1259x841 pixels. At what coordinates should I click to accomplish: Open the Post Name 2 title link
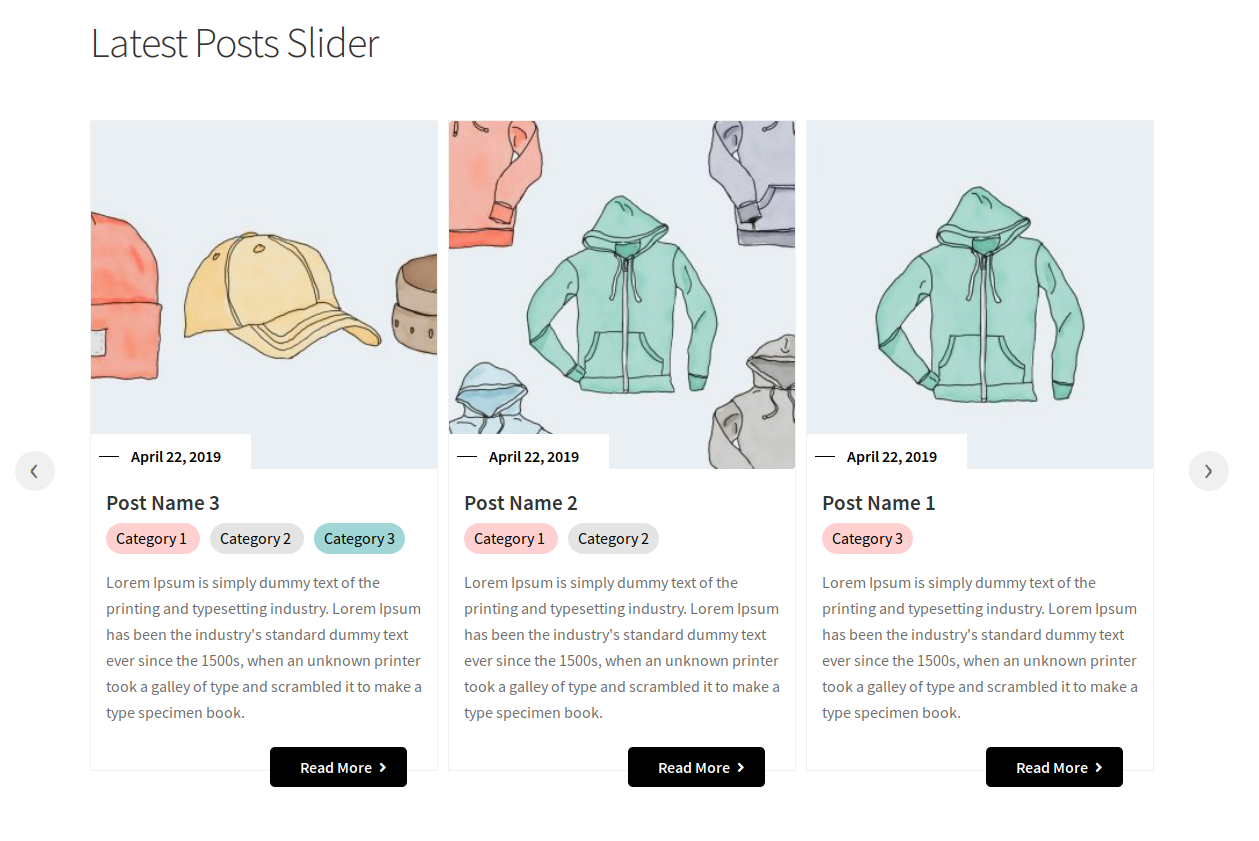pyautogui.click(x=521, y=503)
